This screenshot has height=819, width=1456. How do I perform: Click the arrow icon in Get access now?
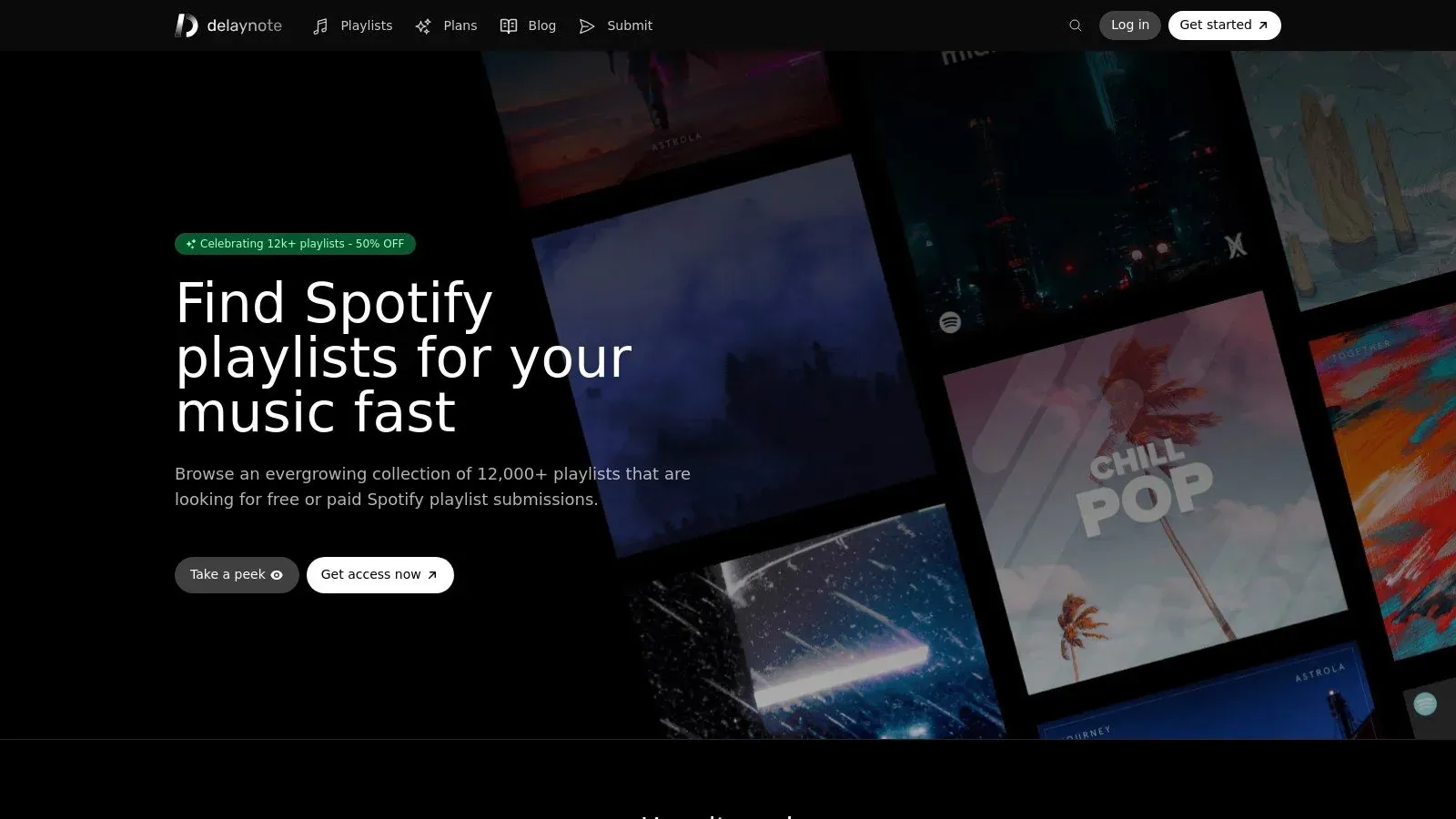point(432,575)
